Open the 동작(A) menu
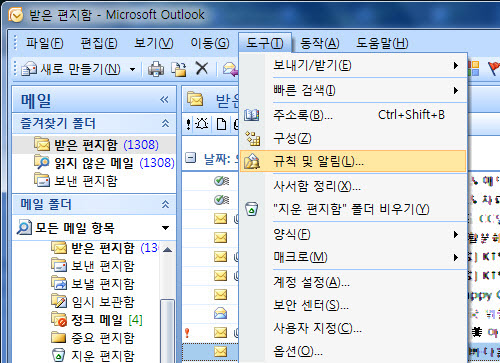Image resolution: width=500 pixels, height=363 pixels. tap(320, 43)
